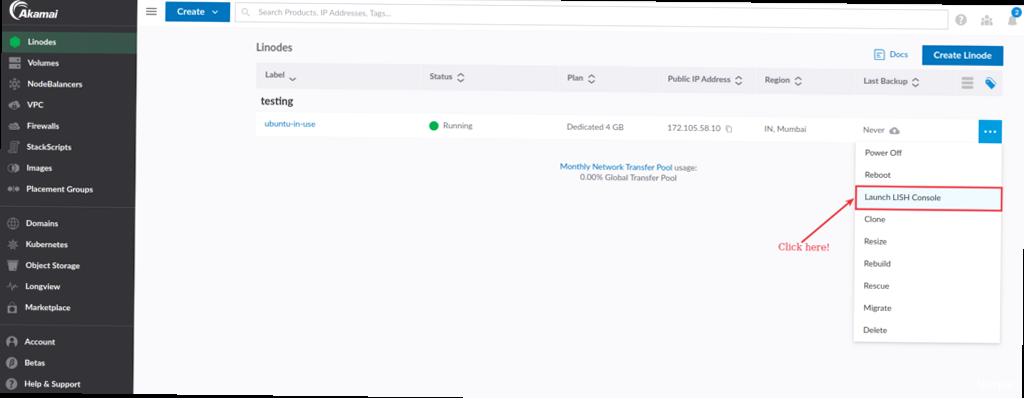Image resolution: width=1024 pixels, height=398 pixels.
Task: Click the backup cloud icon beside Never
Action: 895,131
